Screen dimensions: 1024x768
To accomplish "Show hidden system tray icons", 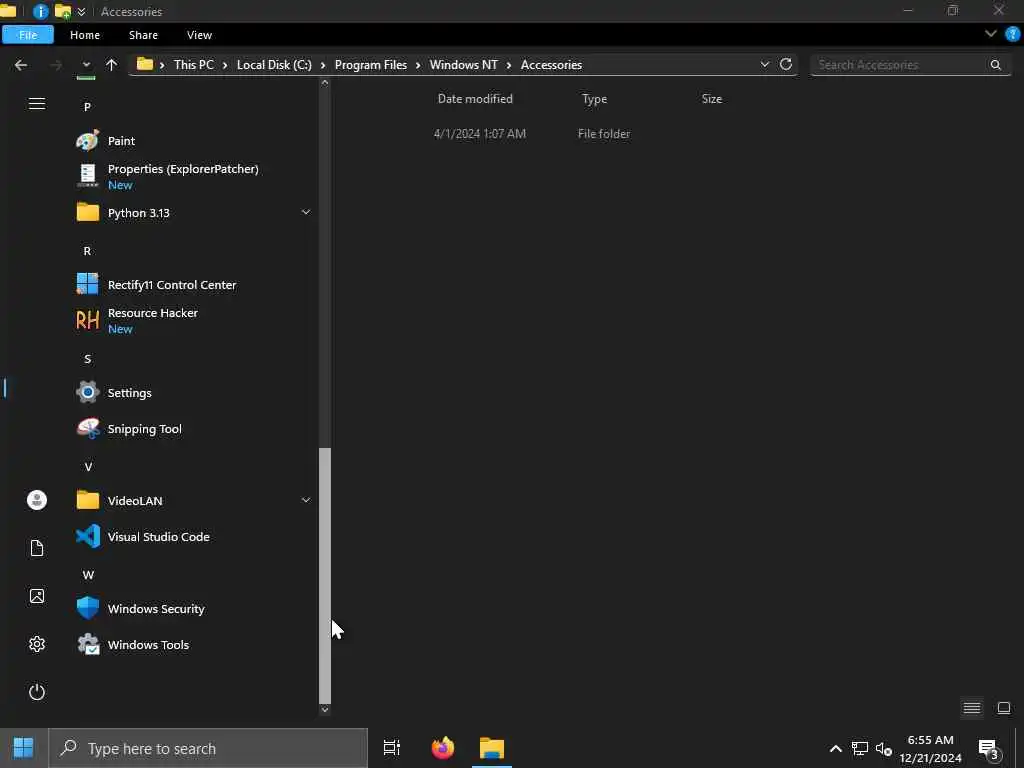I will coord(835,748).
